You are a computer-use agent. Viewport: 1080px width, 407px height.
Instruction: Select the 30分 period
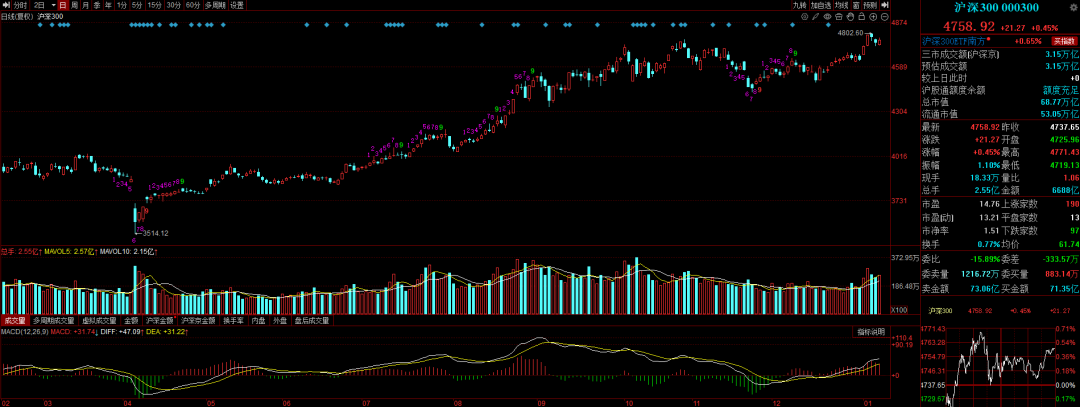[x=174, y=5]
